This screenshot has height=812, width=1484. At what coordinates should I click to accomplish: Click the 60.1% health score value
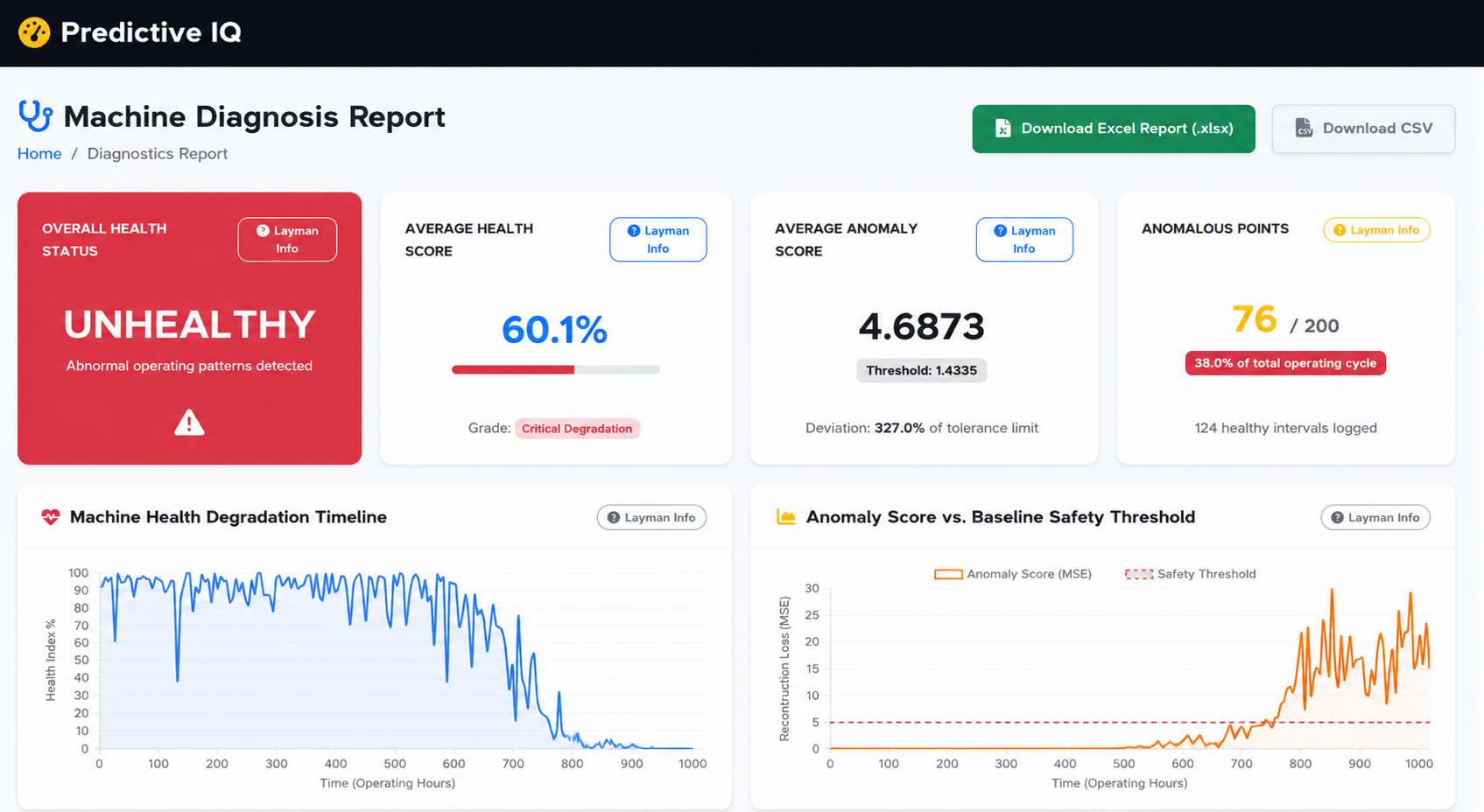(554, 330)
